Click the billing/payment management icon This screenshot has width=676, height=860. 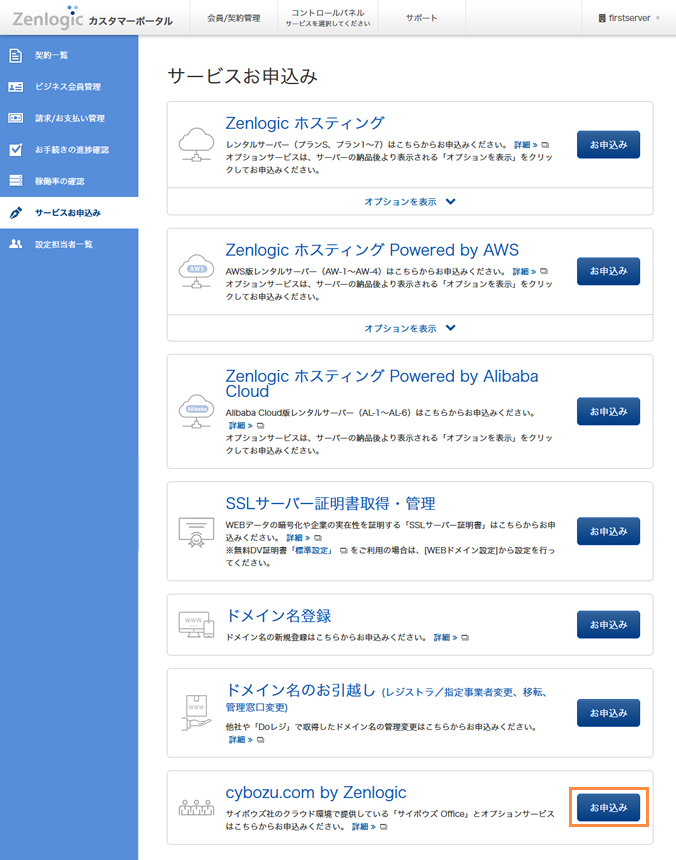pos(15,118)
